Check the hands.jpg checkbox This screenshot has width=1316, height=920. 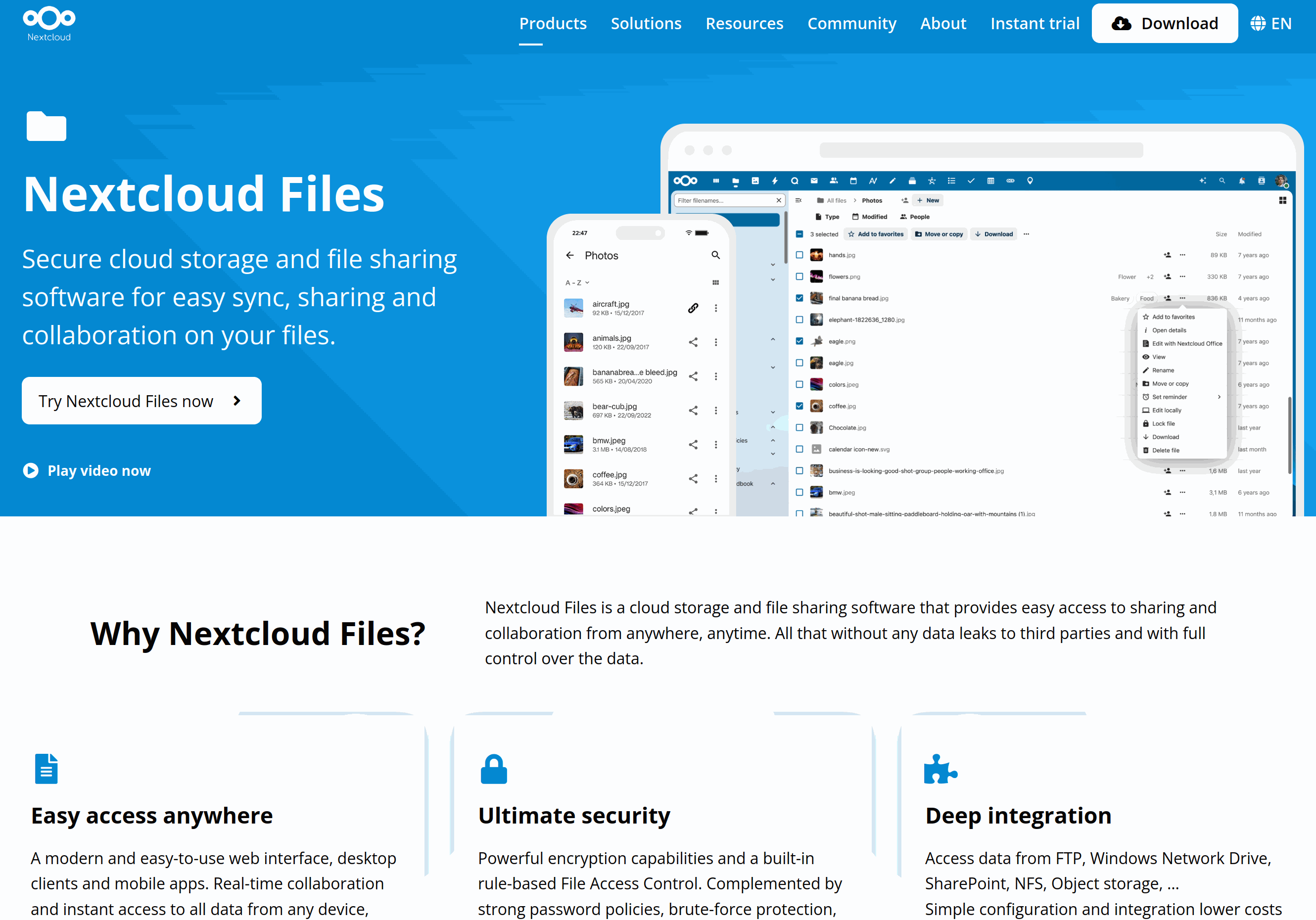(799, 255)
